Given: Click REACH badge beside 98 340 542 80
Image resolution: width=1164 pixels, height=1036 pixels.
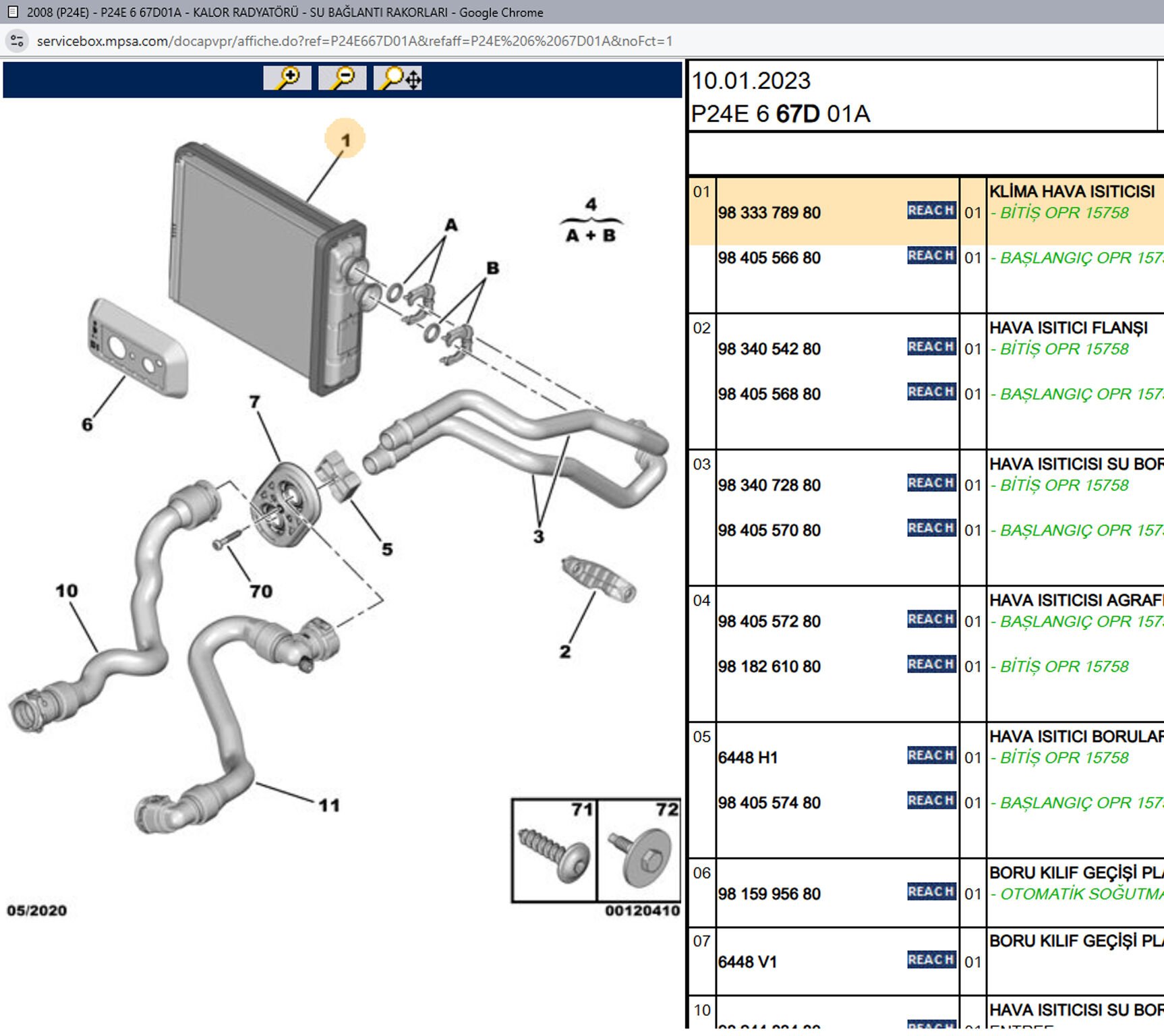Looking at the screenshot, I should pos(931,347).
